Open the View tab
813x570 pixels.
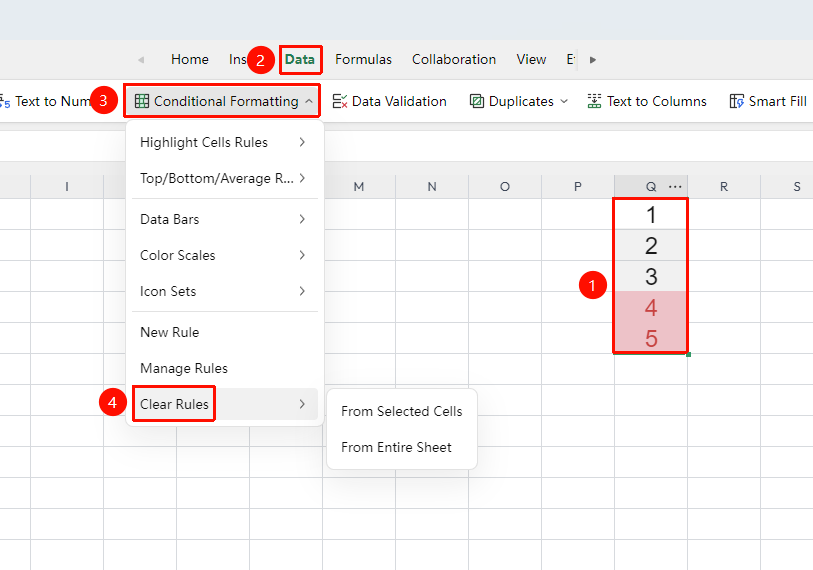(x=531, y=60)
